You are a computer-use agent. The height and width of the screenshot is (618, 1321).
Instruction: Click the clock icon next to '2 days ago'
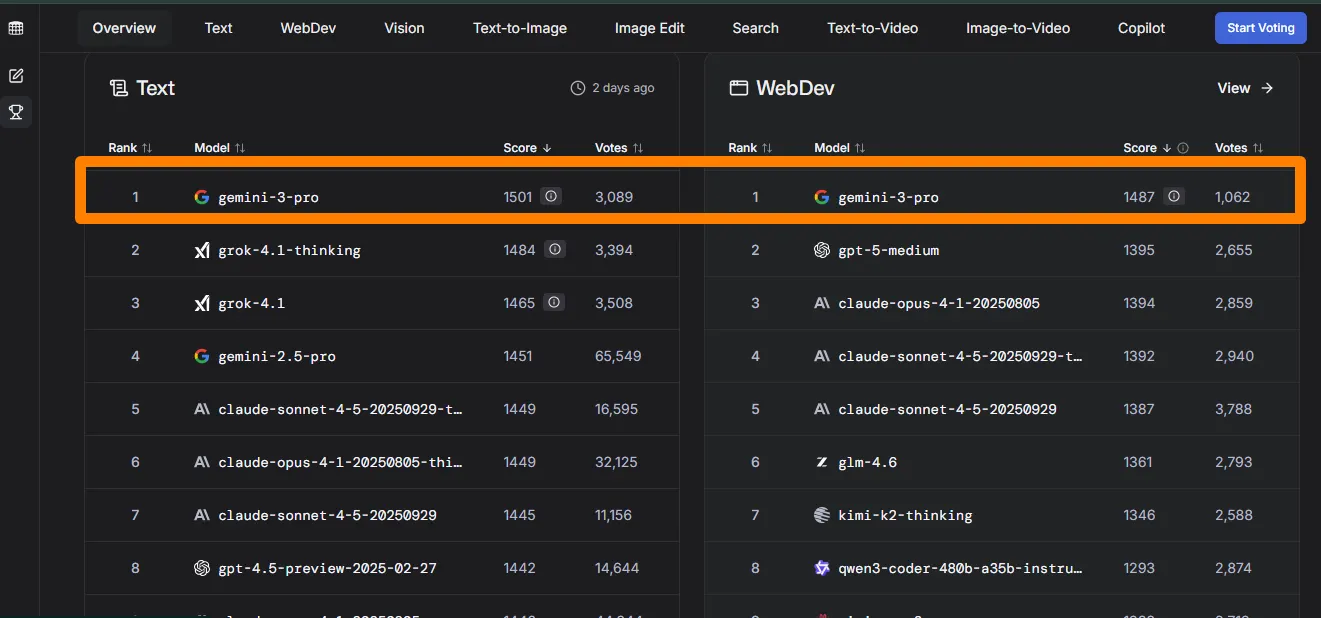[578, 88]
